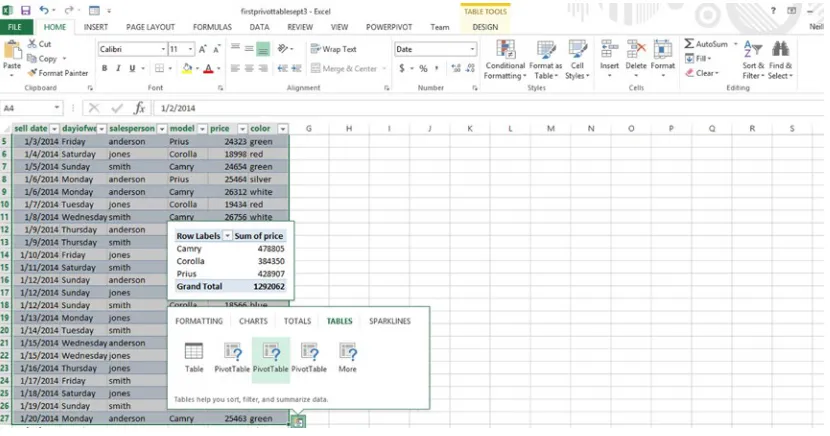
Task: Open the Date number format dropdown
Action: click(x=472, y=49)
